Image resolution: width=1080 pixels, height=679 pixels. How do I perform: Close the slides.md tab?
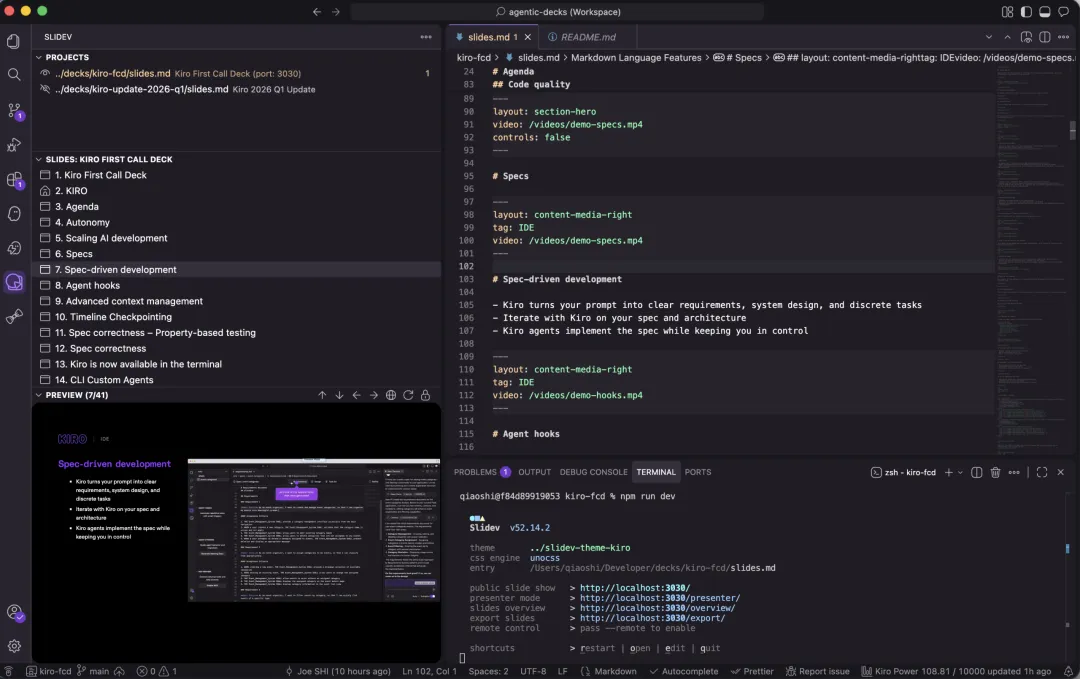pyautogui.click(x=528, y=37)
